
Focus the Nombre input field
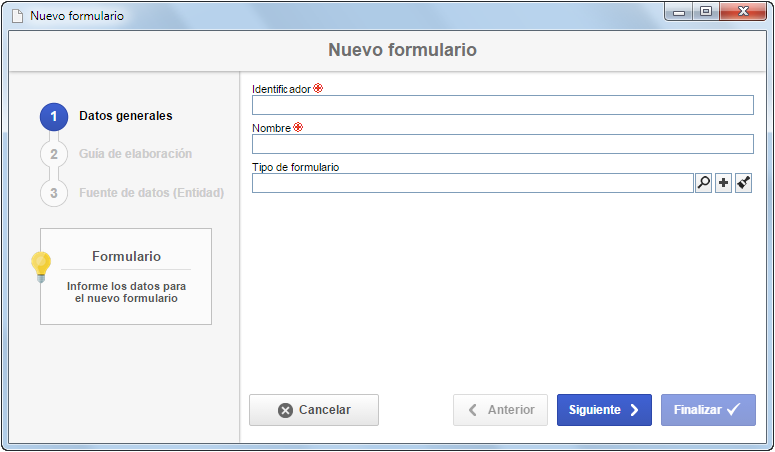pyautogui.click(x=503, y=144)
